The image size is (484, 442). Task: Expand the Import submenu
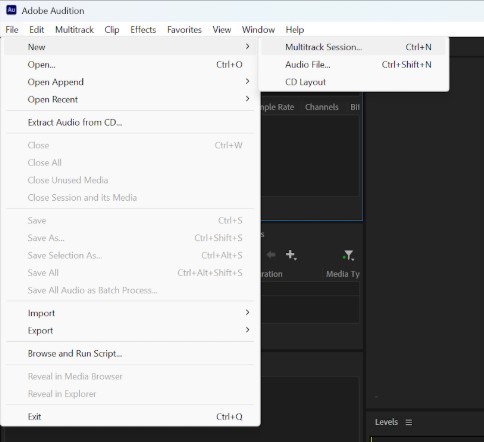130,313
